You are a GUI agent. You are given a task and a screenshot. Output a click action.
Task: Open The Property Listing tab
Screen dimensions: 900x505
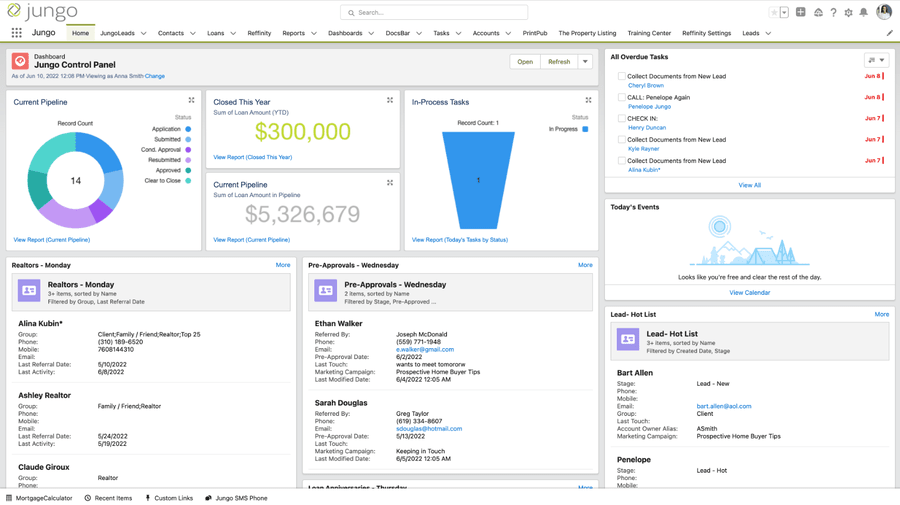click(587, 33)
